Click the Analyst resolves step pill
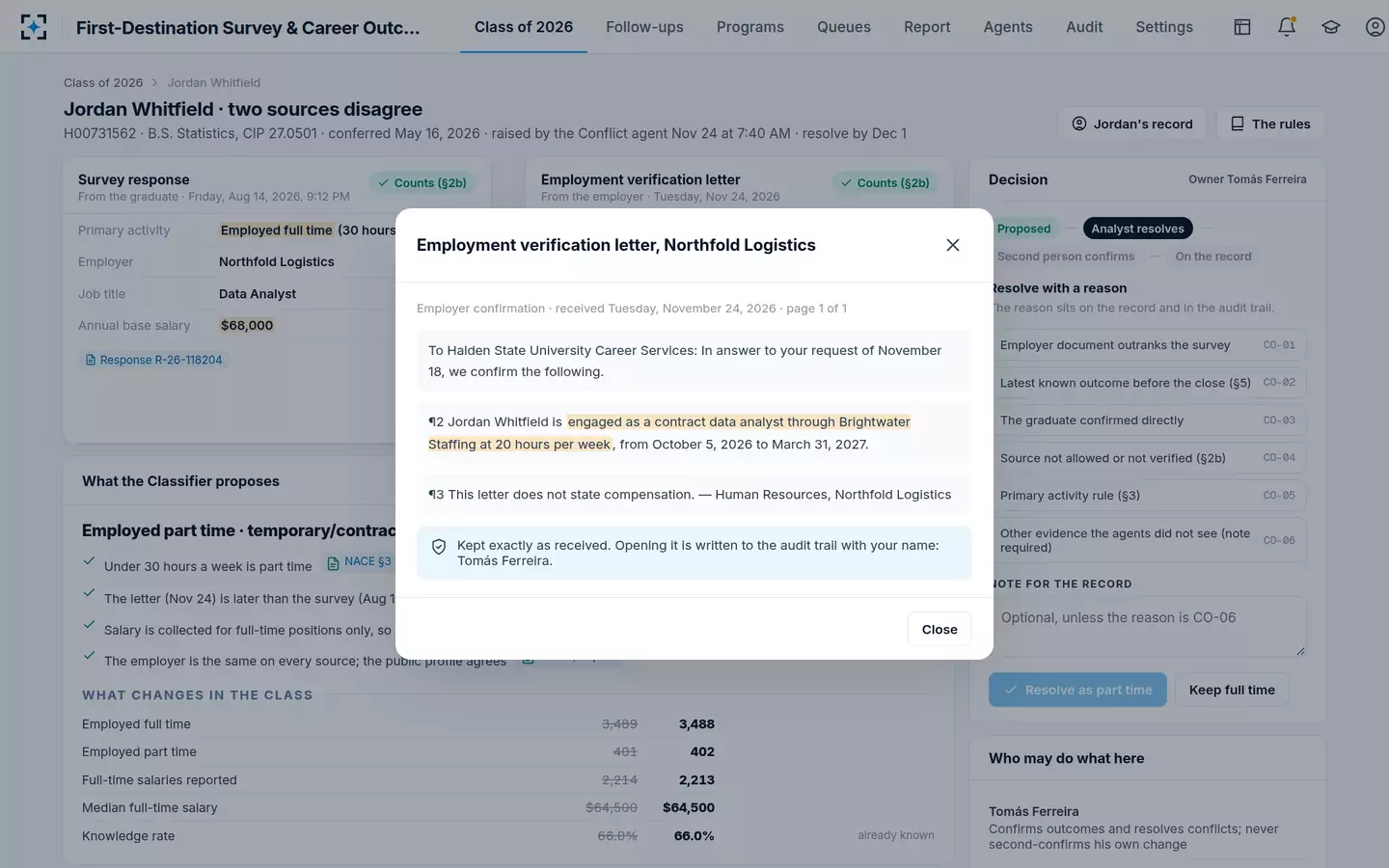Screen dimensions: 1389x868 coord(1138,229)
